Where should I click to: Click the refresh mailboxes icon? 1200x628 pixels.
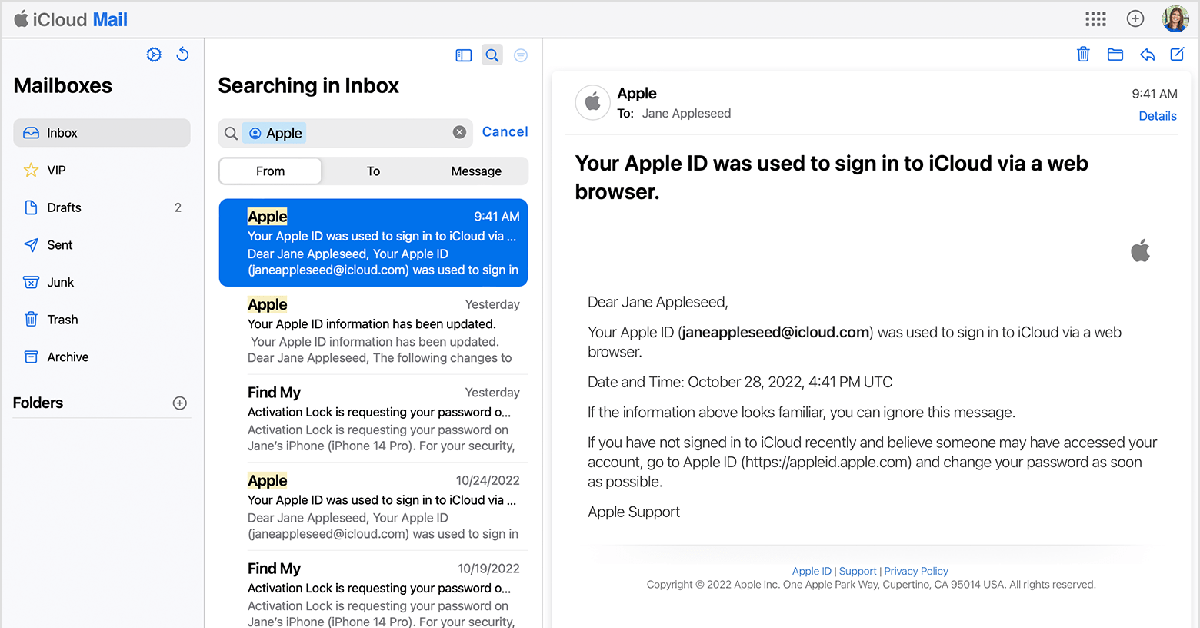(182, 55)
